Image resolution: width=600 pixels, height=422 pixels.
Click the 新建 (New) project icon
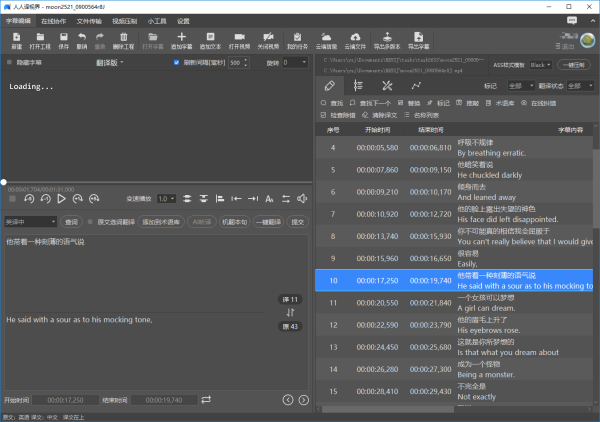point(16,39)
